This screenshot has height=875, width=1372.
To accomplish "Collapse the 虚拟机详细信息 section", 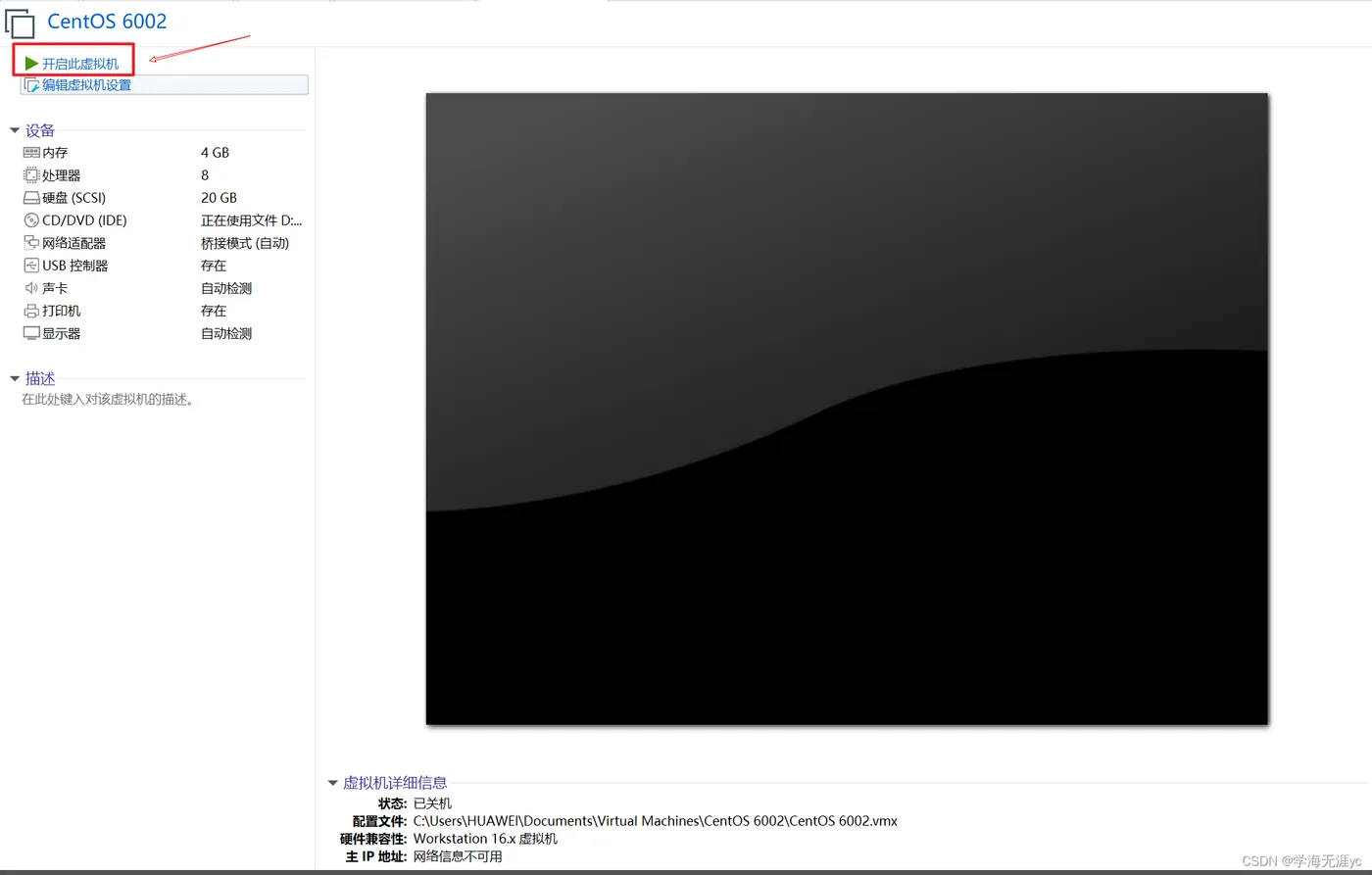I will tap(332, 783).
